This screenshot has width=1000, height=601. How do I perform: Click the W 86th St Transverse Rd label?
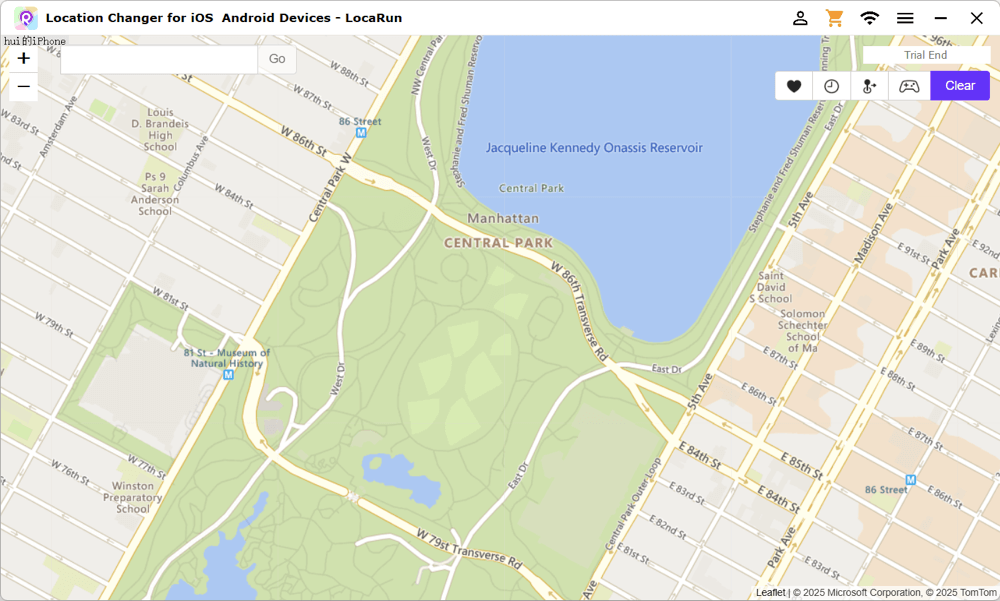579,311
